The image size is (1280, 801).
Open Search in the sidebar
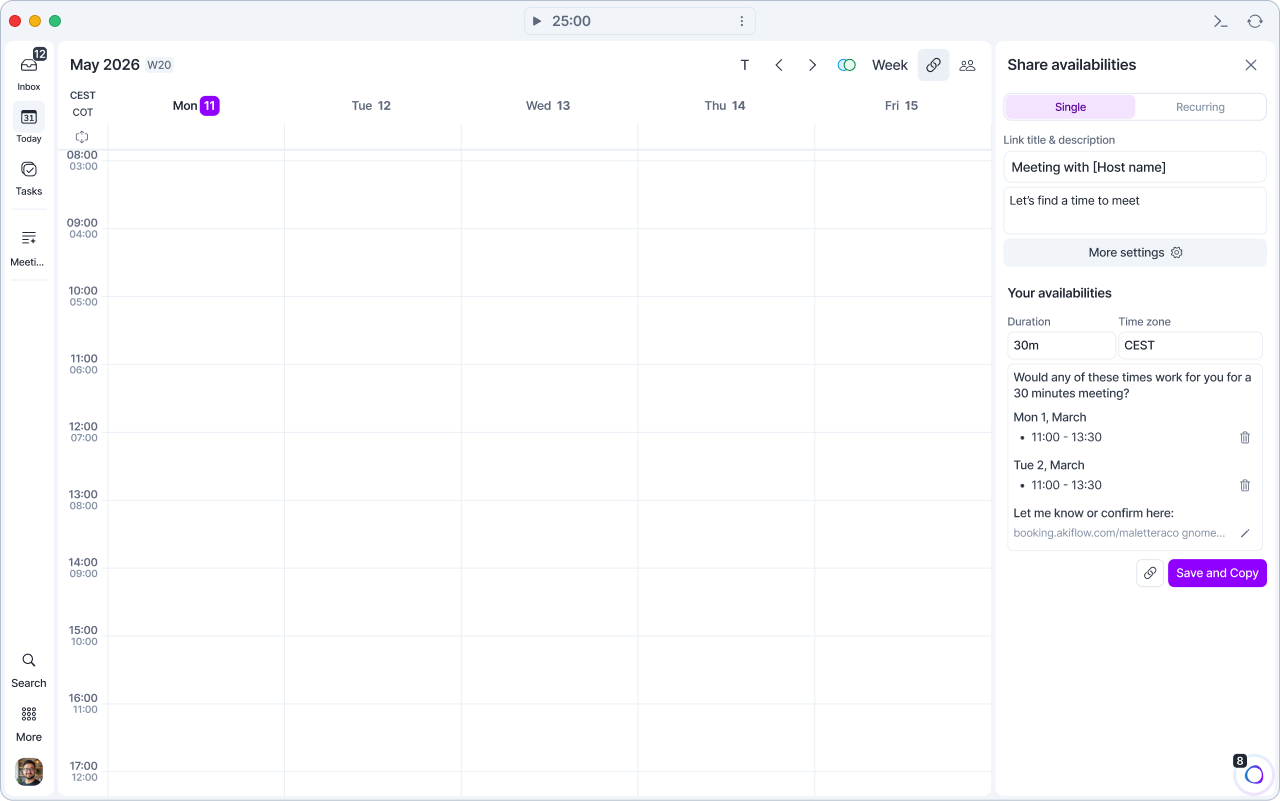point(29,669)
